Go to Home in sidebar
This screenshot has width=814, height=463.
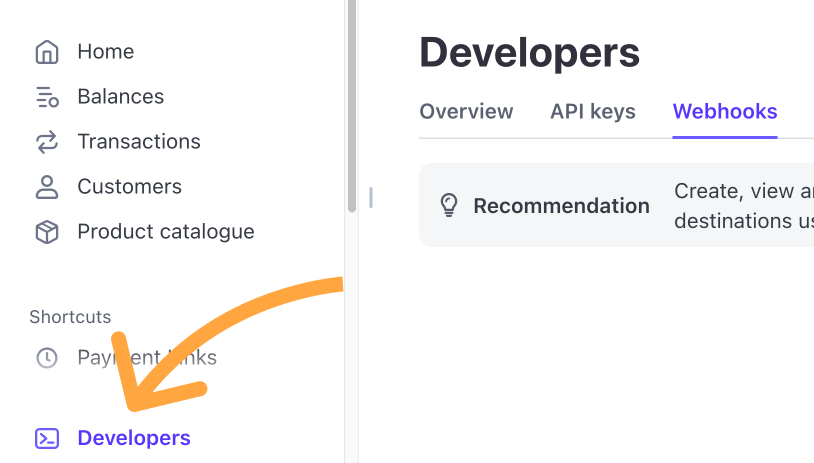[x=106, y=52]
